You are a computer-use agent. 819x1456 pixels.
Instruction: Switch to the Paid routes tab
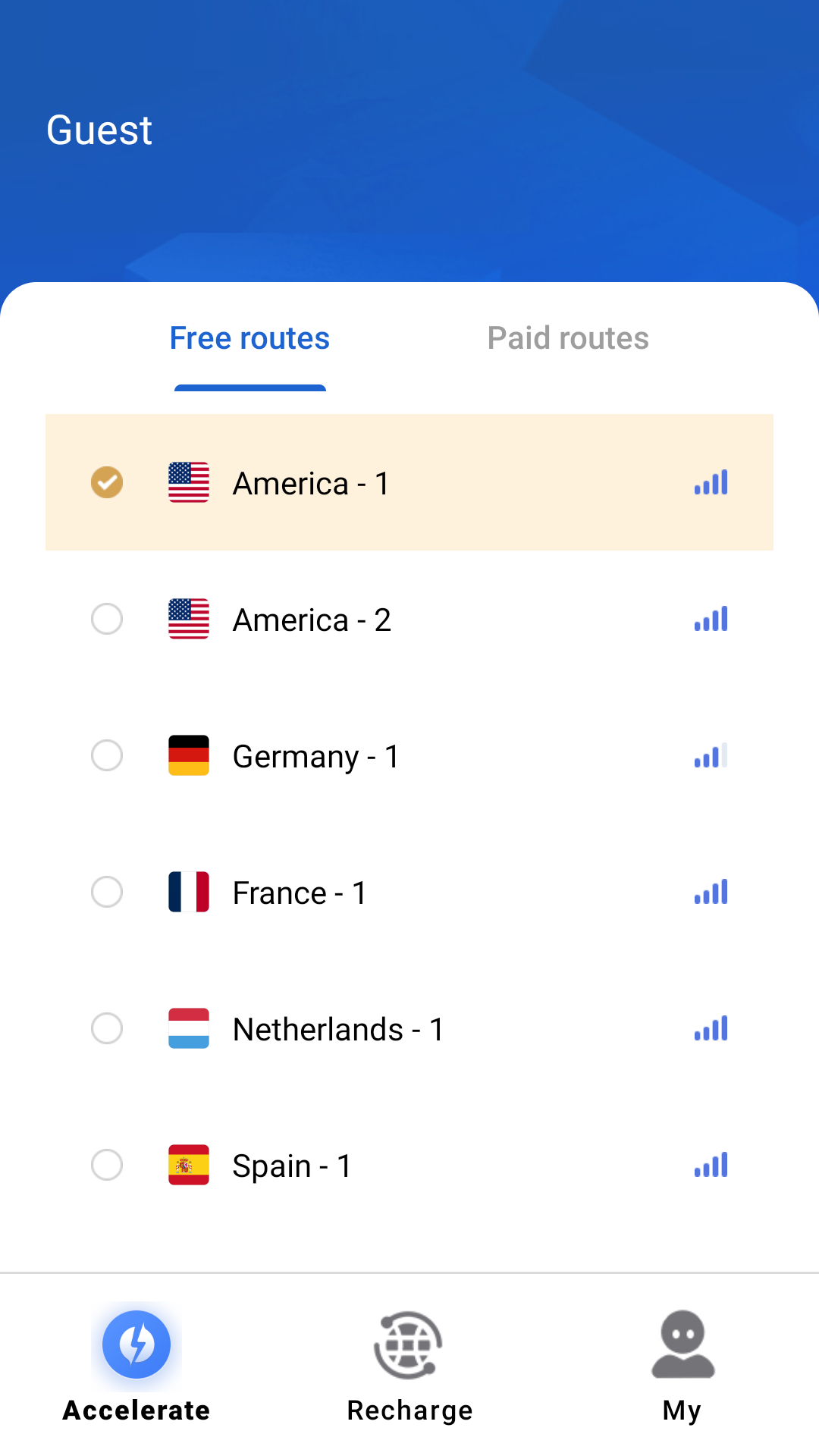(568, 338)
